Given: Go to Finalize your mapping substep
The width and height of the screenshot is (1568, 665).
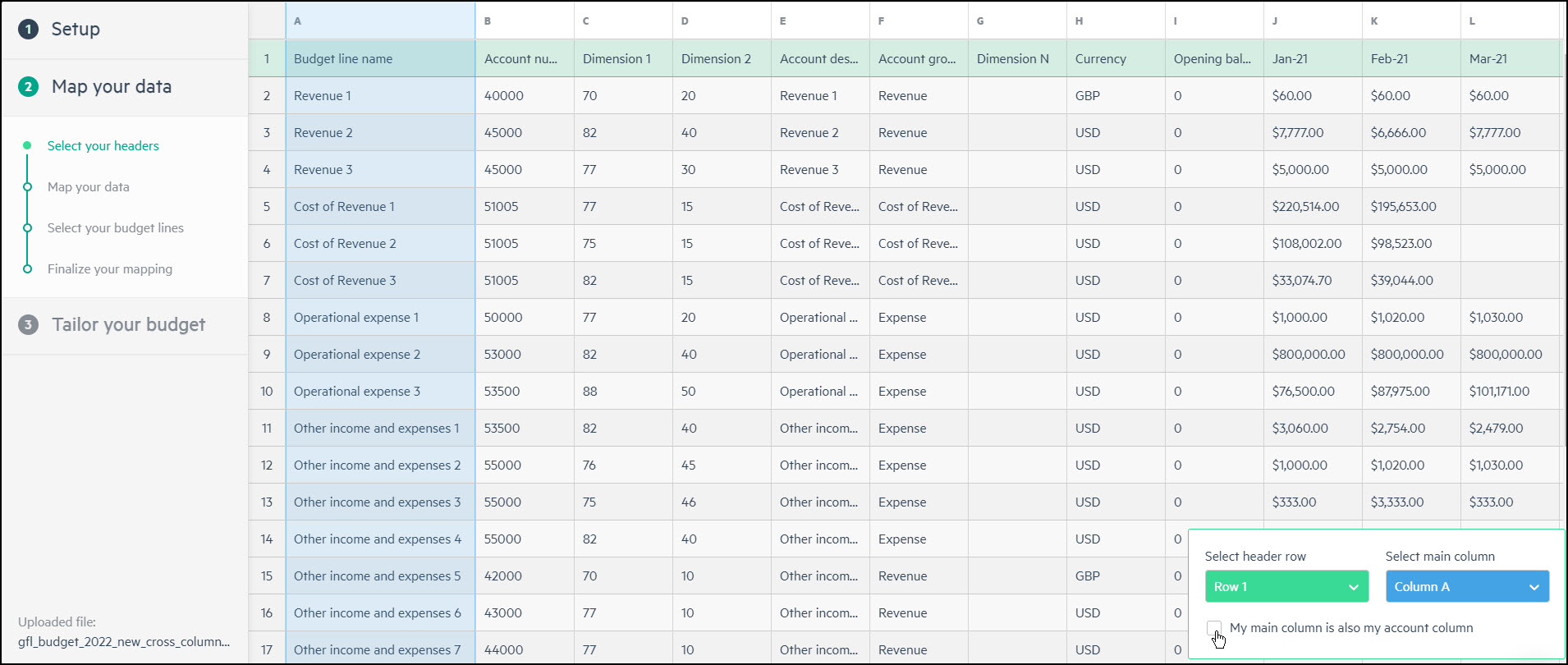Looking at the screenshot, I should click(x=110, y=269).
